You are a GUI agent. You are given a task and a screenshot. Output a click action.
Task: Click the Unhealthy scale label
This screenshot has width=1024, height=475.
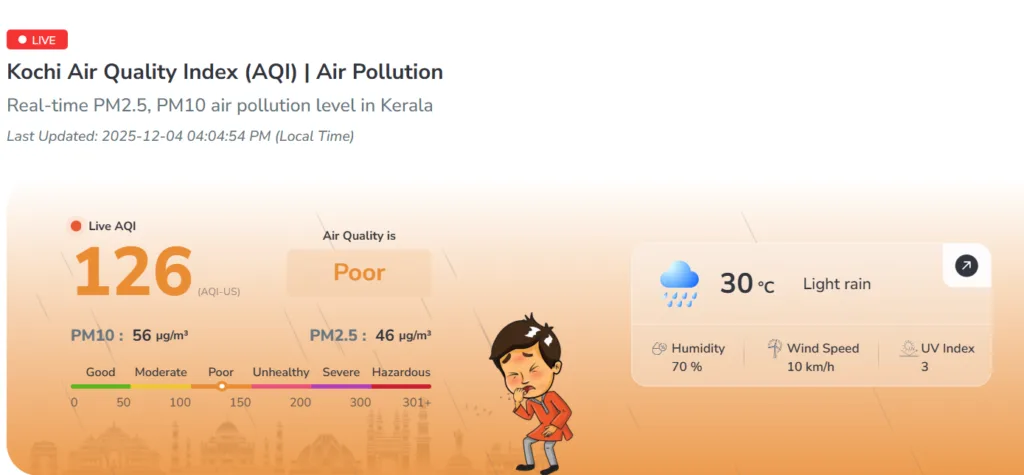[x=281, y=372]
